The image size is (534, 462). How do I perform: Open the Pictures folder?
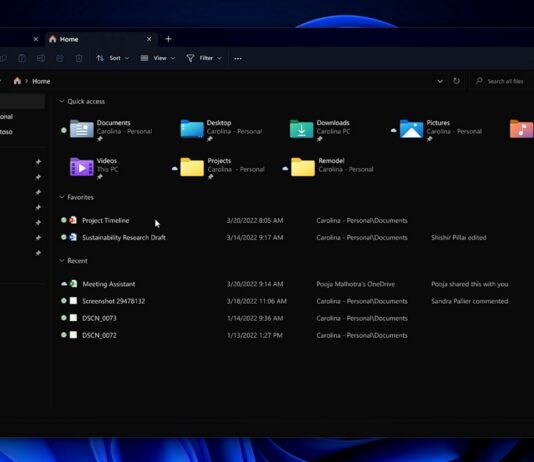pos(438,130)
